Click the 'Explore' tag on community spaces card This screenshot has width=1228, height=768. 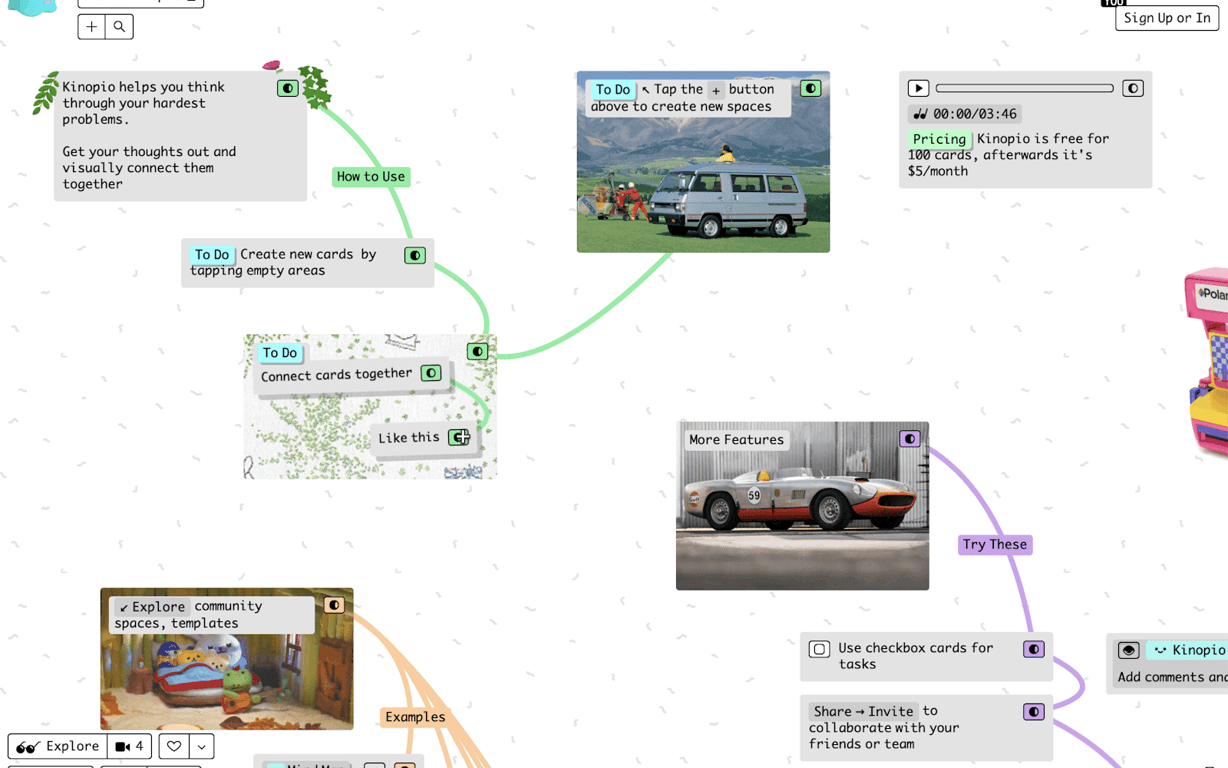pos(152,607)
